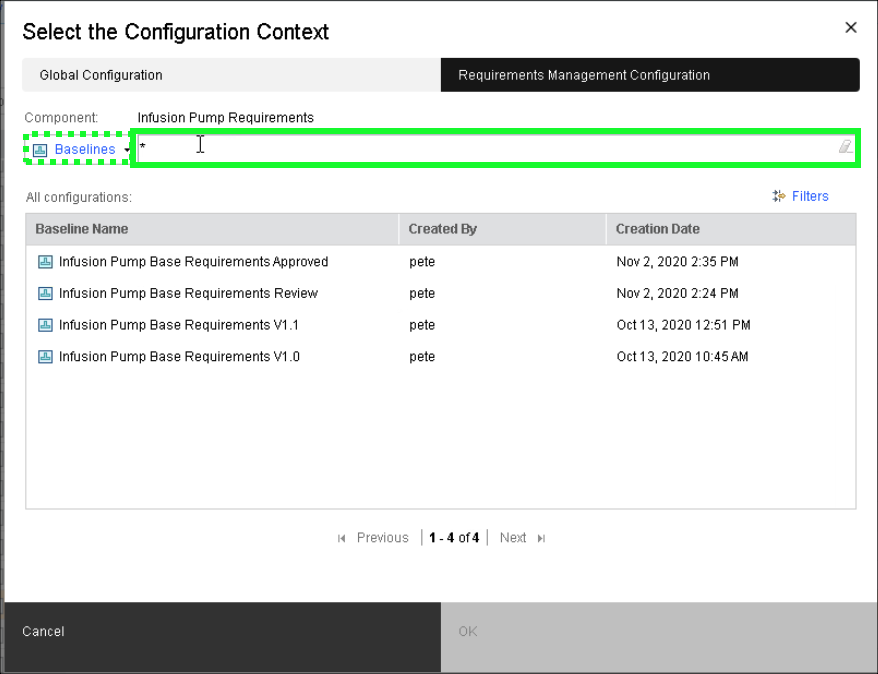Image resolution: width=878 pixels, height=674 pixels.
Task: Sort by Baseline Name column header
Action: [82, 229]
